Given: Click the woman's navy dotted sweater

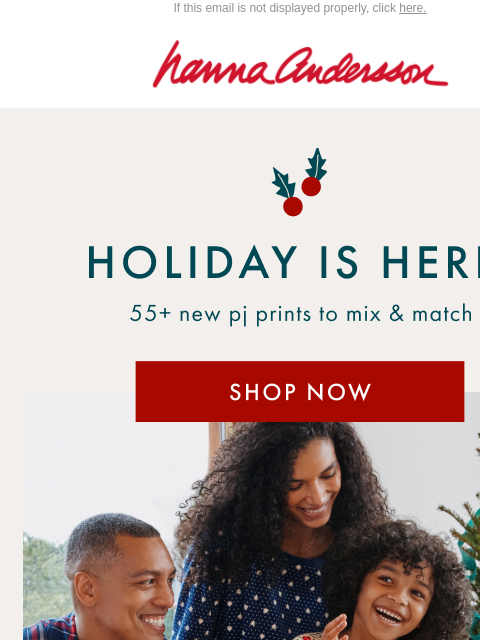Looking at the screenshot, I should tap(249, 596).
